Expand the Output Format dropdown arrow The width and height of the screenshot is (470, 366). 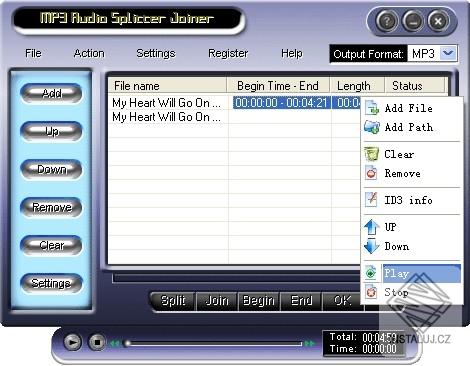tap(448, 53)
